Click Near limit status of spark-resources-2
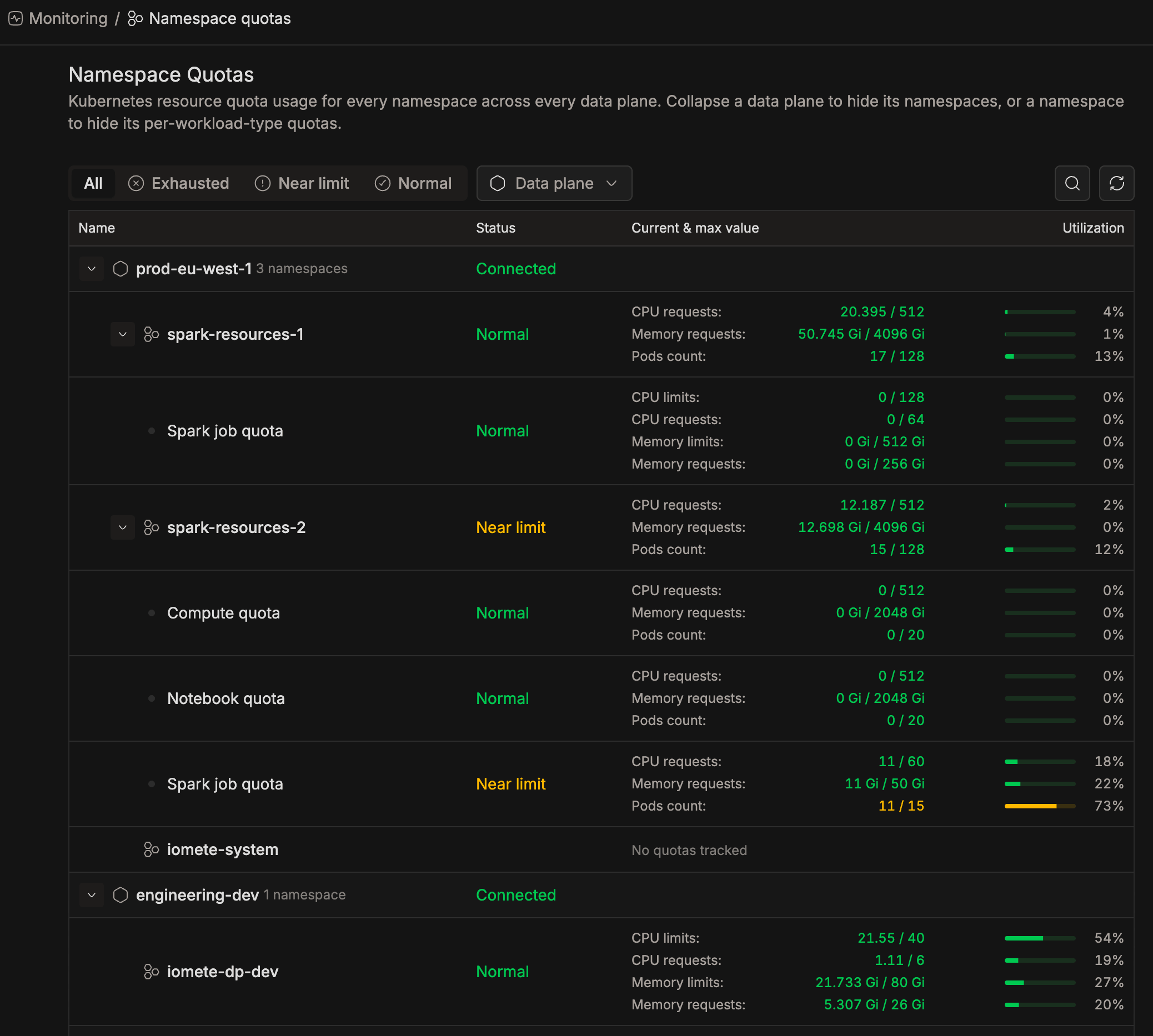This screenshot has height=1036, width=1153. [x=511, y=527]
